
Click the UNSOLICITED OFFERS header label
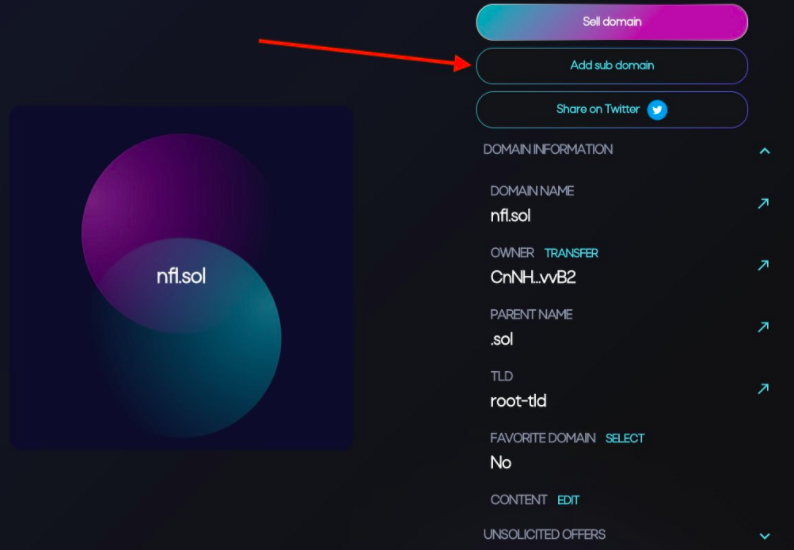point(544,535)
